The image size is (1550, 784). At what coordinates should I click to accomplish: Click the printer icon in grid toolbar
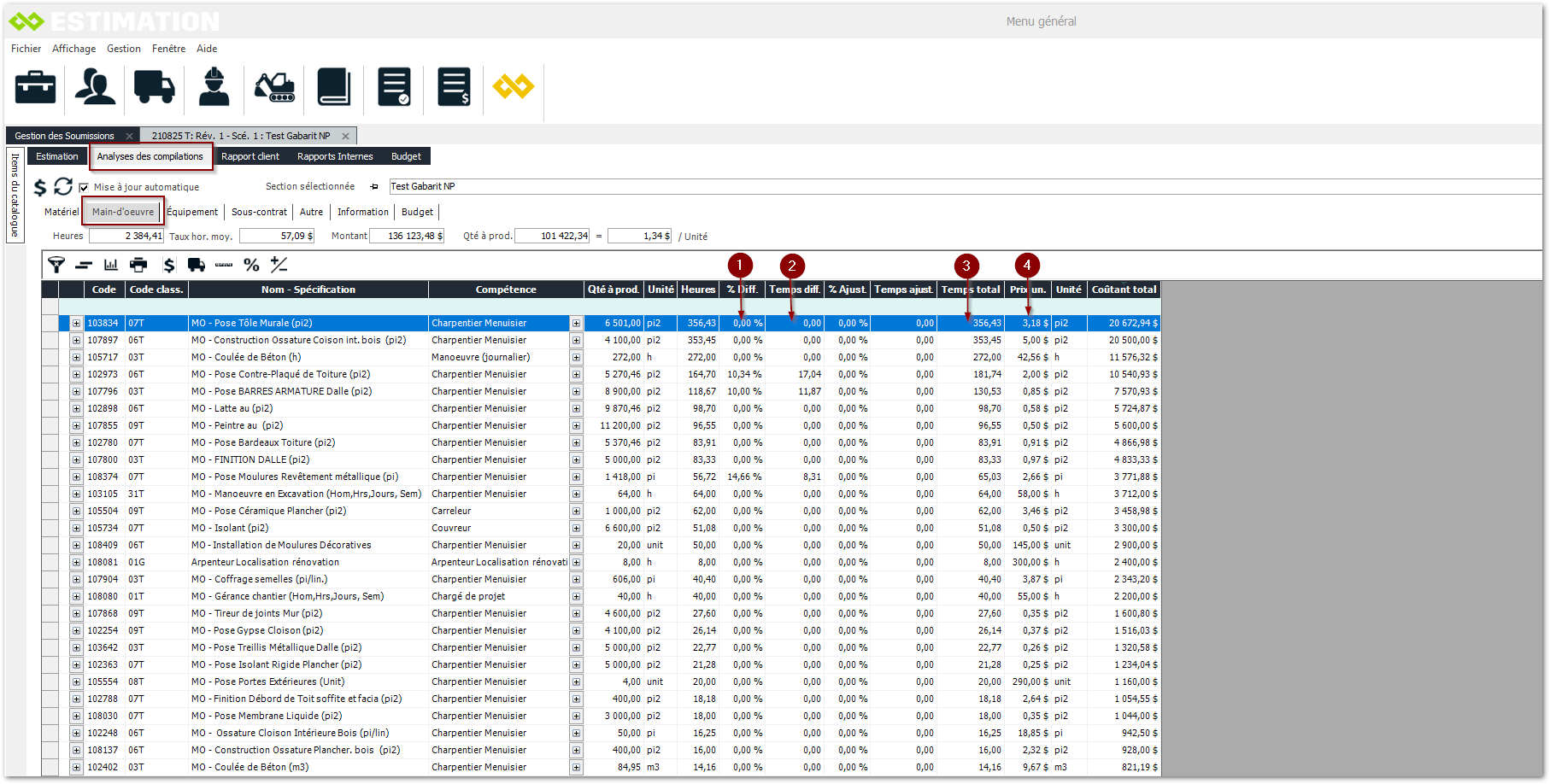(138, 265)
